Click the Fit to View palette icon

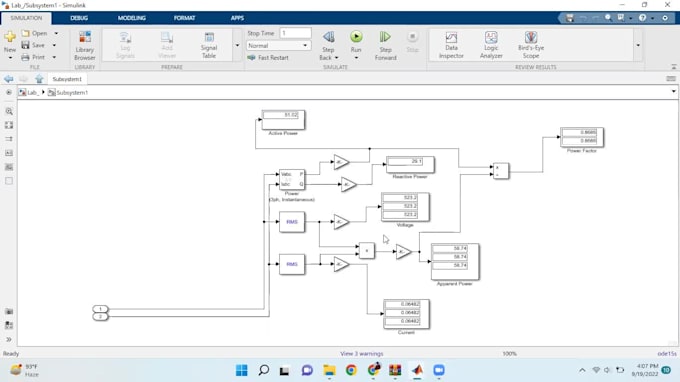click(x=9, y=125)
